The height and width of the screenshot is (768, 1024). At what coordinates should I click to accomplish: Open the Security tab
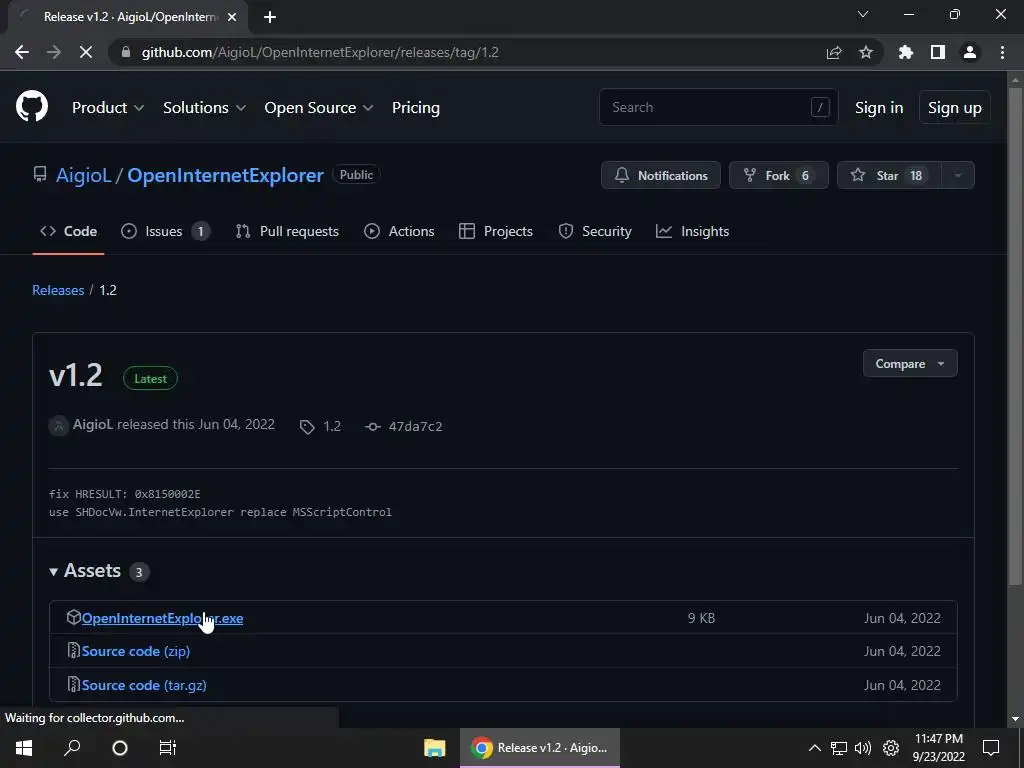pos(595,231)
